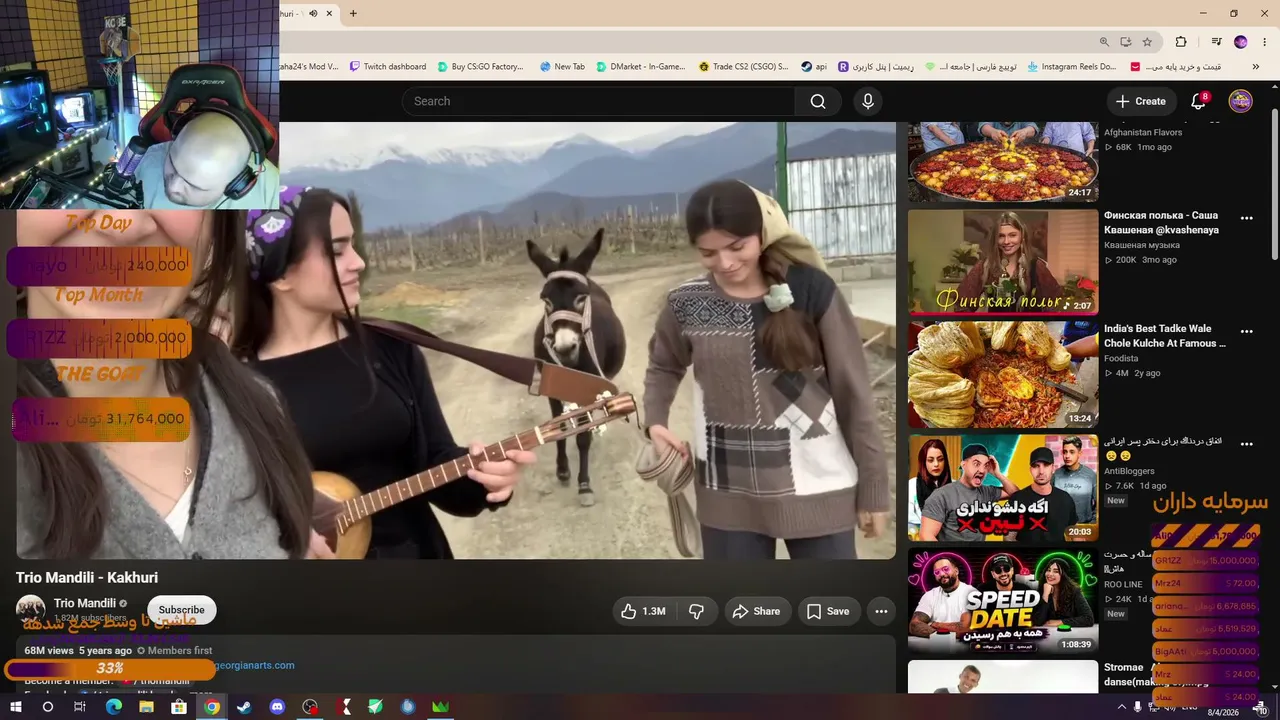Open the AntiBloggers 20:03 video thumbnail
Screen dimensions: 1280x720
1003,488
